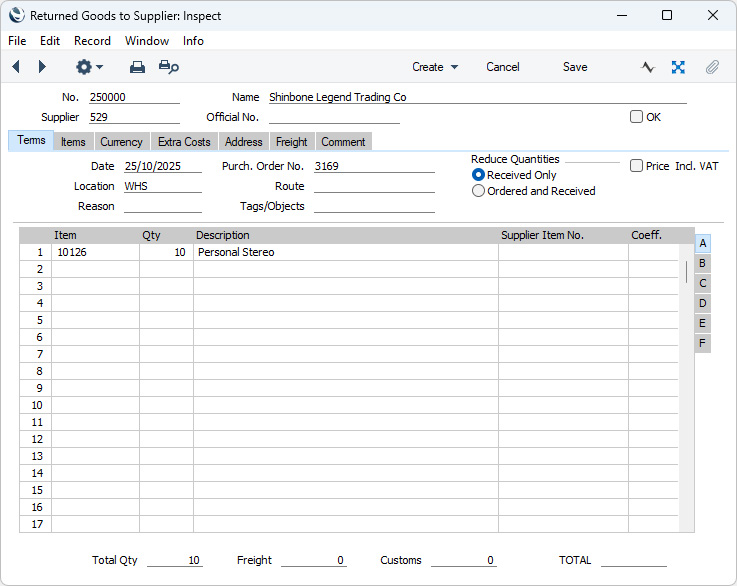Click Supplier Item No. cell in row 1
Image resolution: width=737 pixels, height=586 pixels.
point(564,252)
